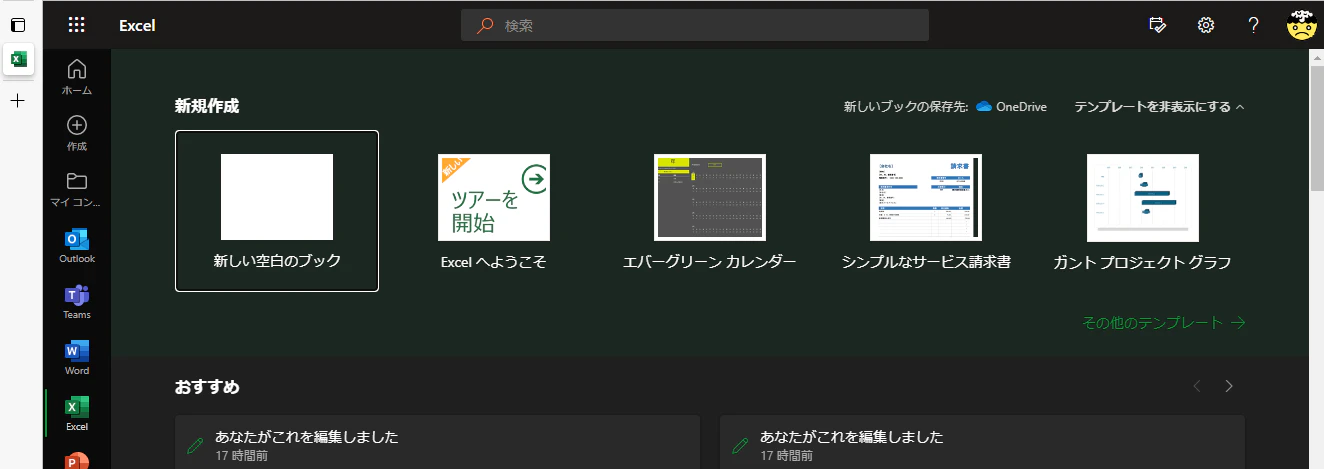This screenshot has height=469, width=1324.
Task: Click その他のテンプレート link
Action: [1163, 323]
